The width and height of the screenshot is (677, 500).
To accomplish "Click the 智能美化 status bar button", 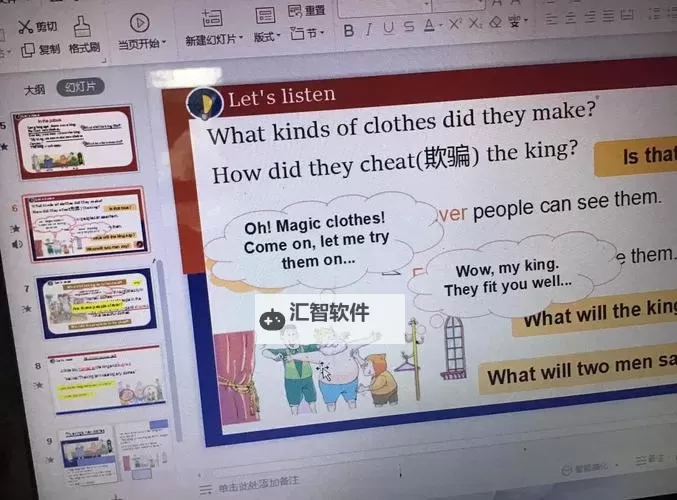I will (x=586, y=468).
